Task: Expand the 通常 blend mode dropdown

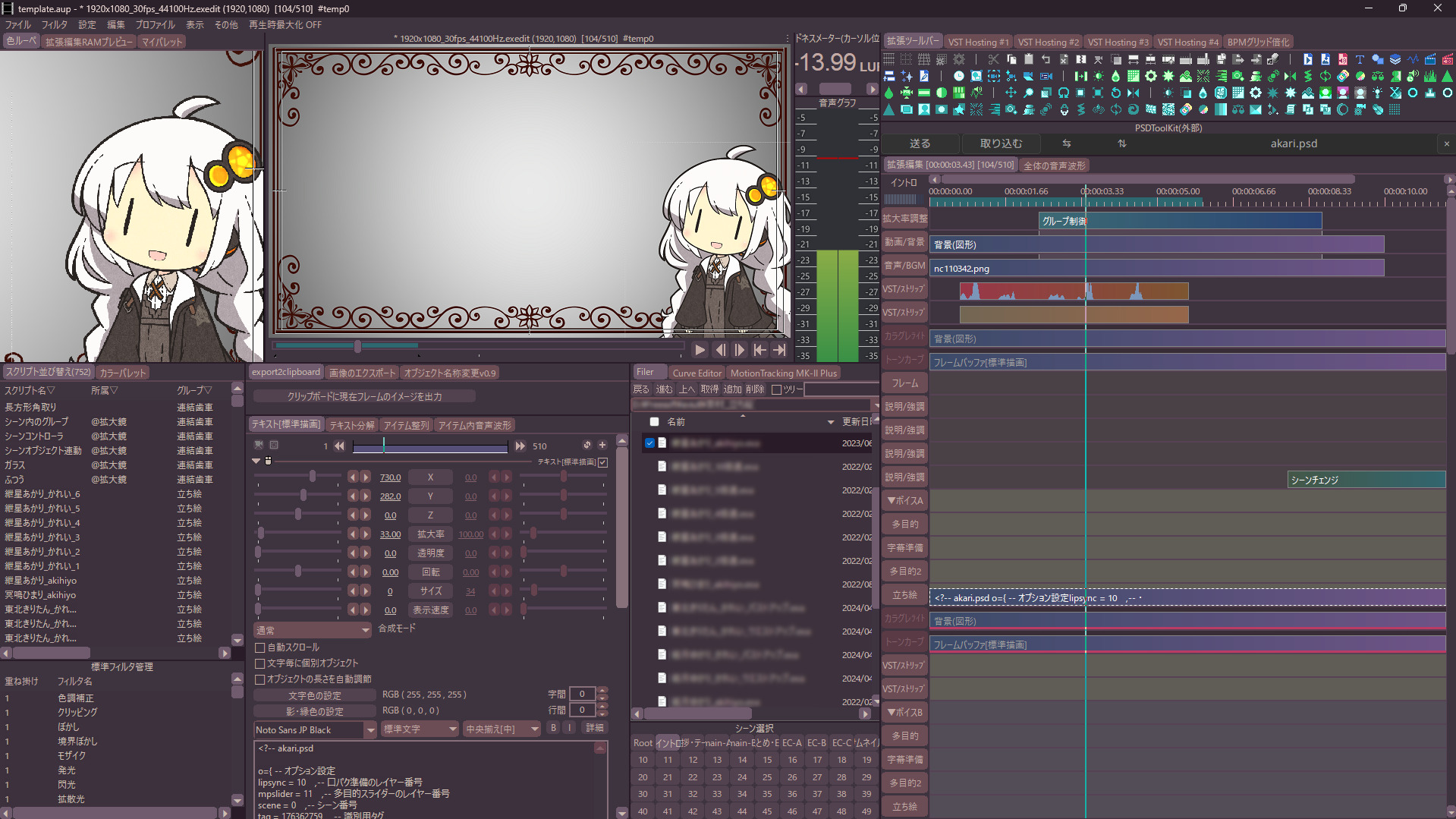Action: coord(365,631)
